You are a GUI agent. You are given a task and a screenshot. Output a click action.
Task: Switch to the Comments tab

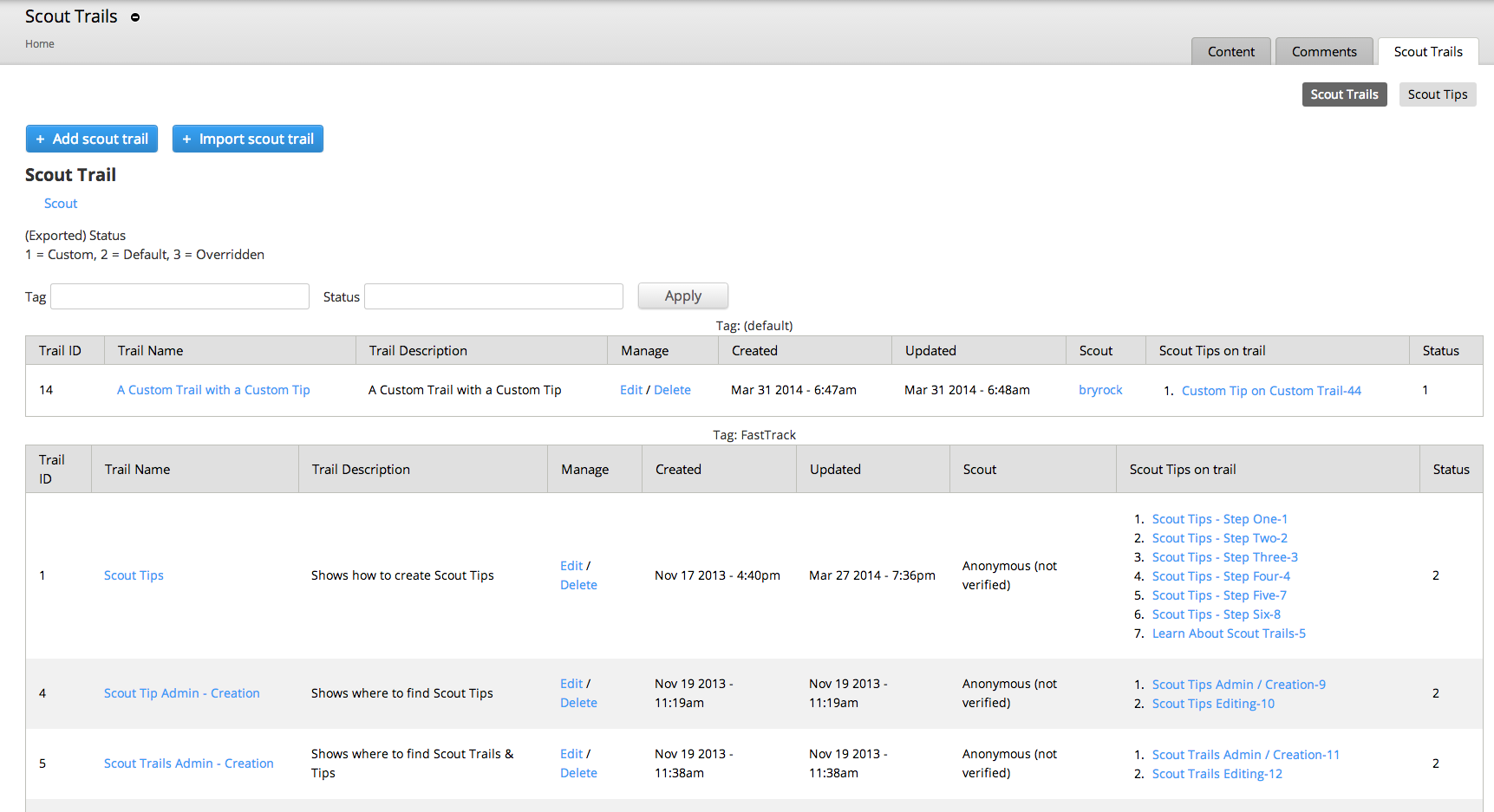point(1323,52)
